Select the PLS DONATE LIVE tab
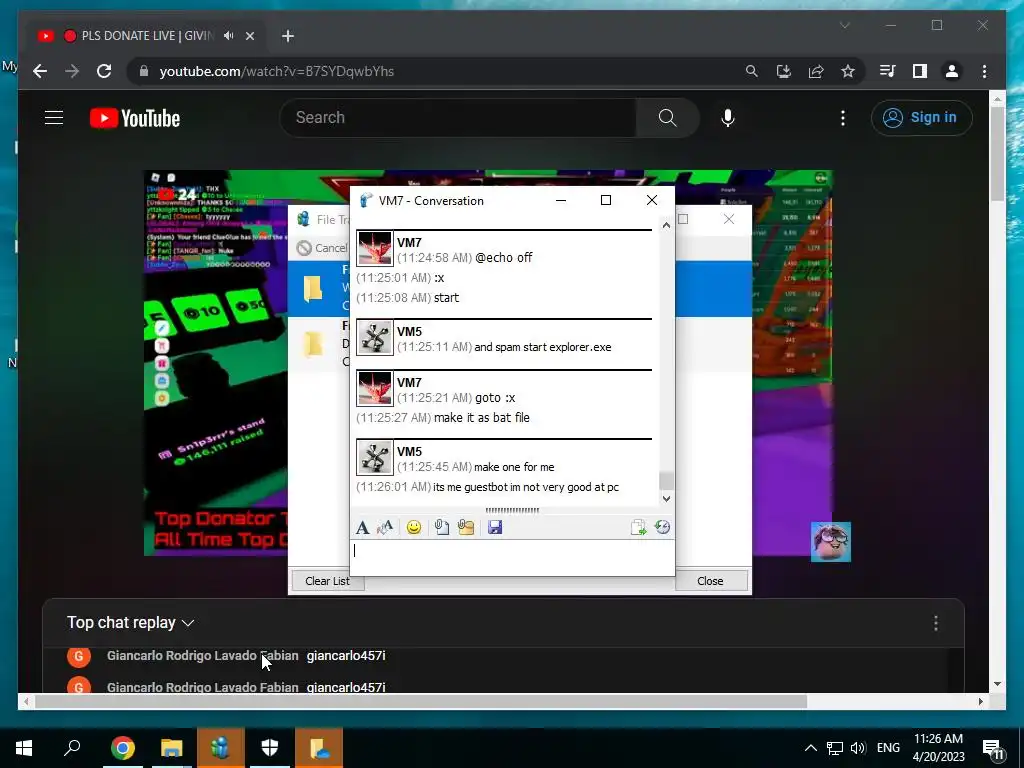 pos(144,36)
